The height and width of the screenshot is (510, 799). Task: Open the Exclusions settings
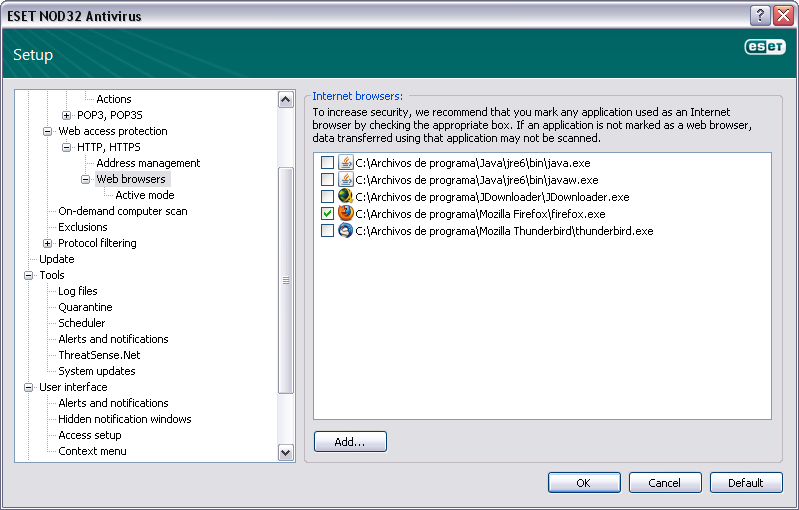point(83,227)
